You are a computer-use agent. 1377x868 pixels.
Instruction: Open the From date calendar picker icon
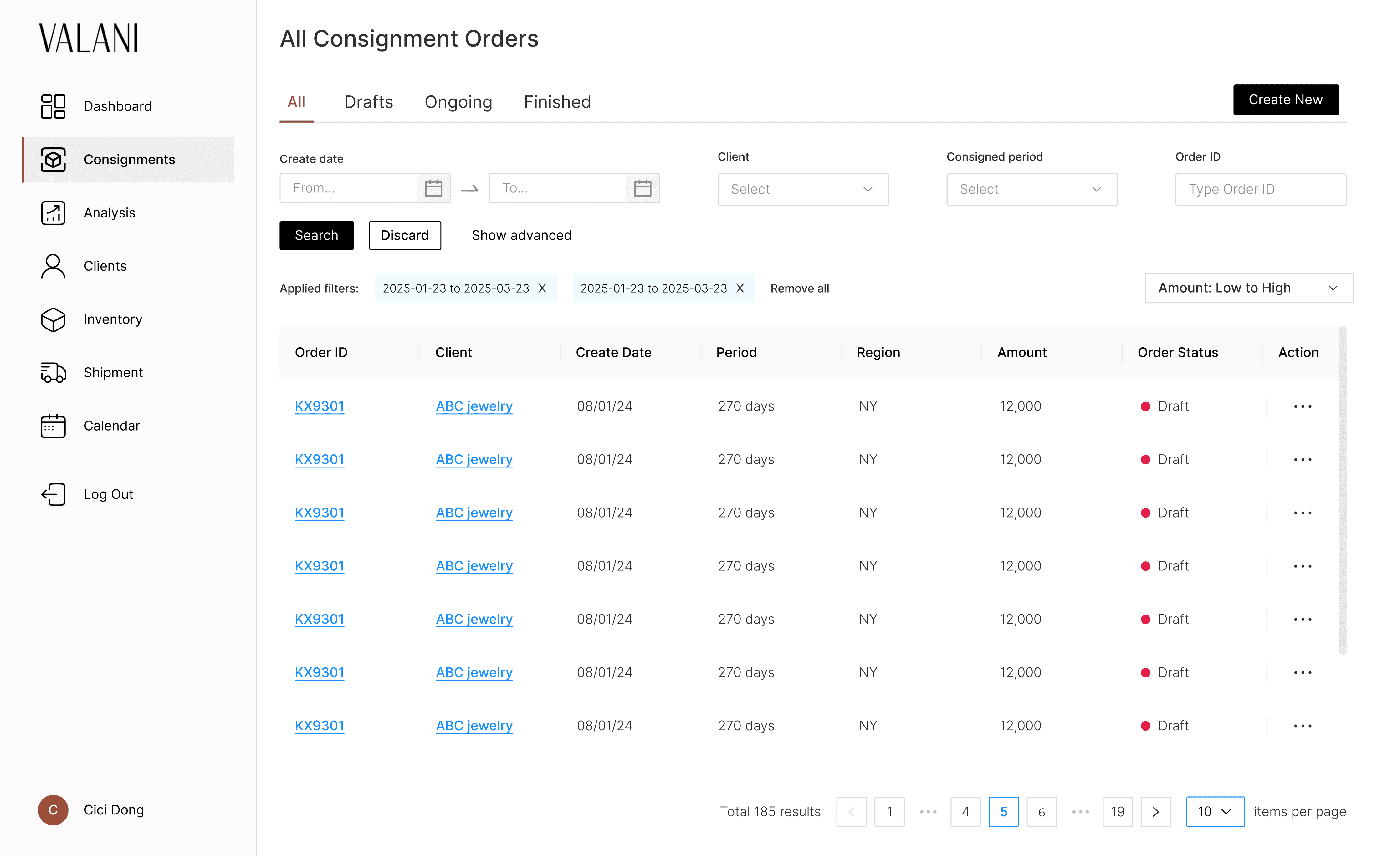tap(433, 188)
